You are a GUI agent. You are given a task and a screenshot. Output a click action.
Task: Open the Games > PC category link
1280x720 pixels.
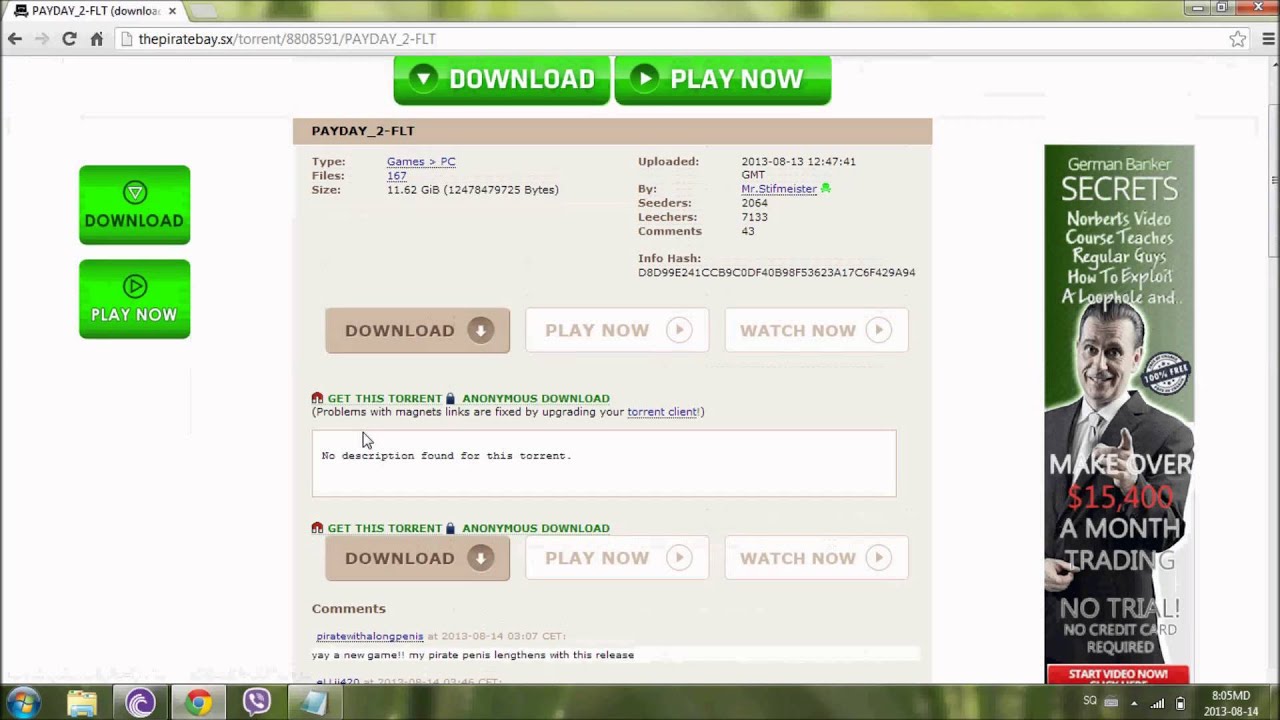pos(421,161)
